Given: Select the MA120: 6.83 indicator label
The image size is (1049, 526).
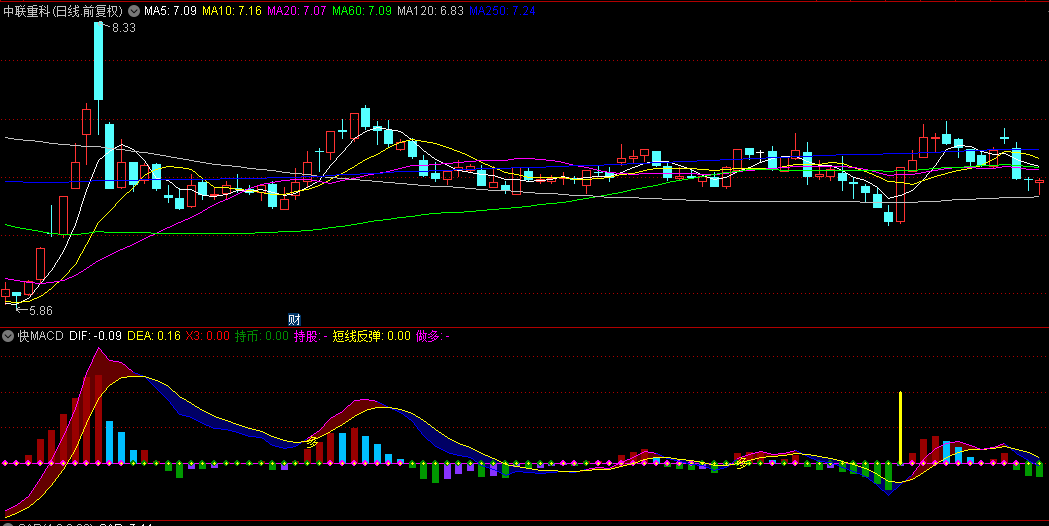Looking at the screenshot, I should [x=430, y=11].
